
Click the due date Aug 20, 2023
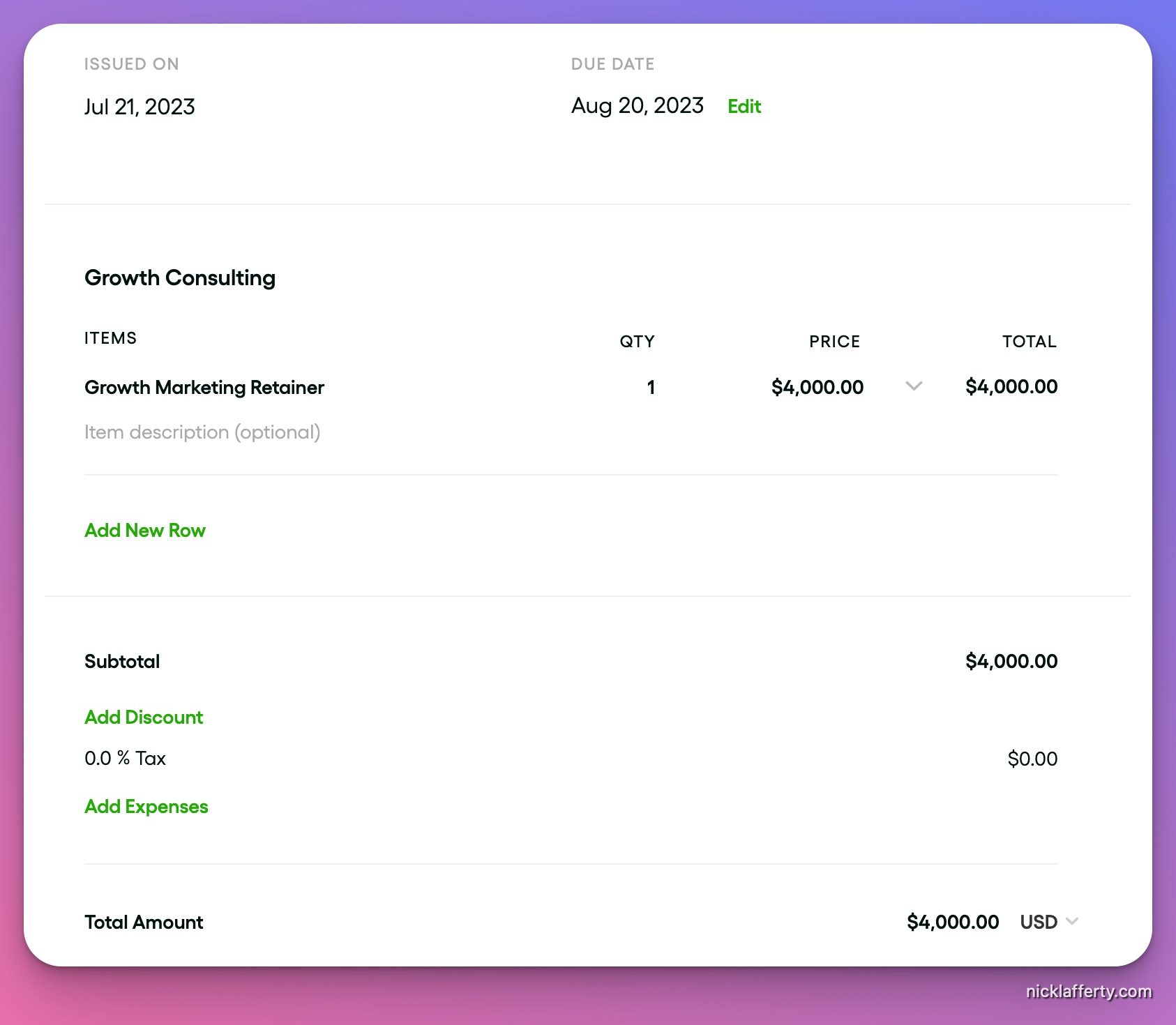pyautogui.click(x=636, y=105)
